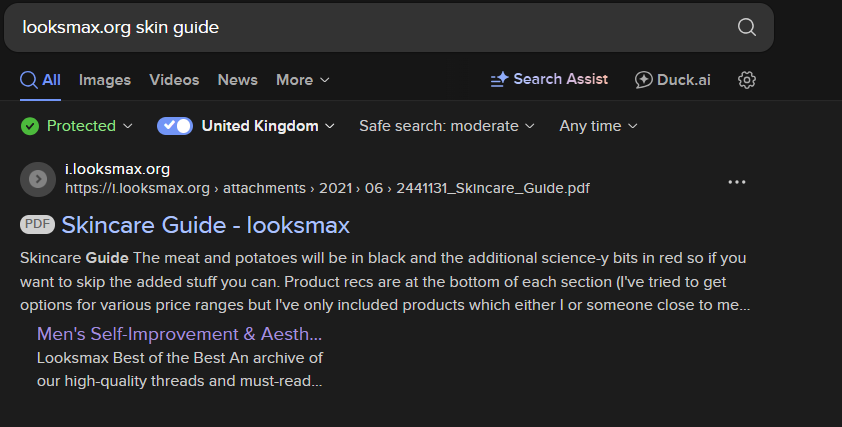The height and width of the screenshot is (427, 842).
Task: Open the News tab
Action: click(237, 80)
